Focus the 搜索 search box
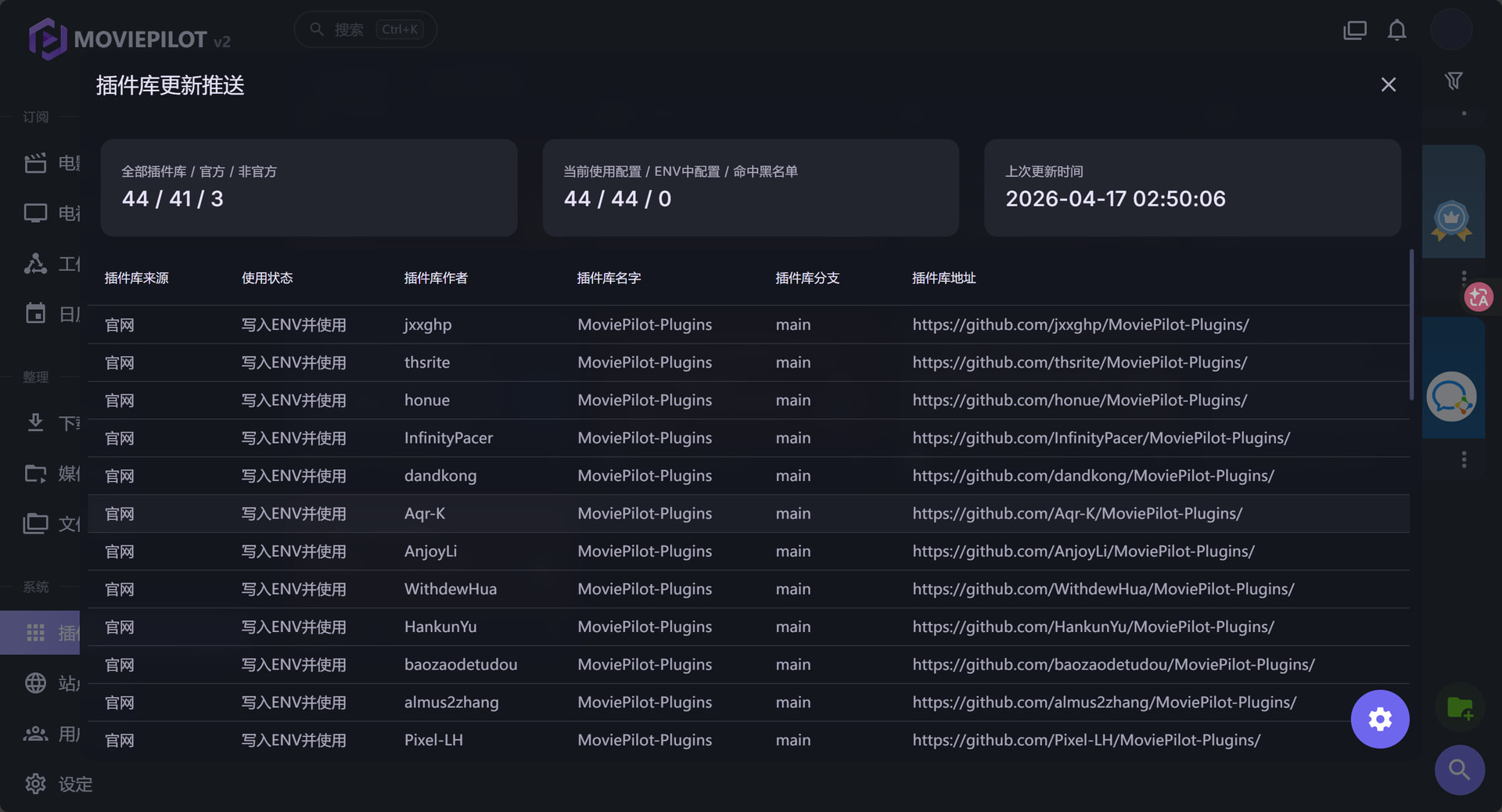Viewport: 1502px width, 812px height. [x=365, y=30]
